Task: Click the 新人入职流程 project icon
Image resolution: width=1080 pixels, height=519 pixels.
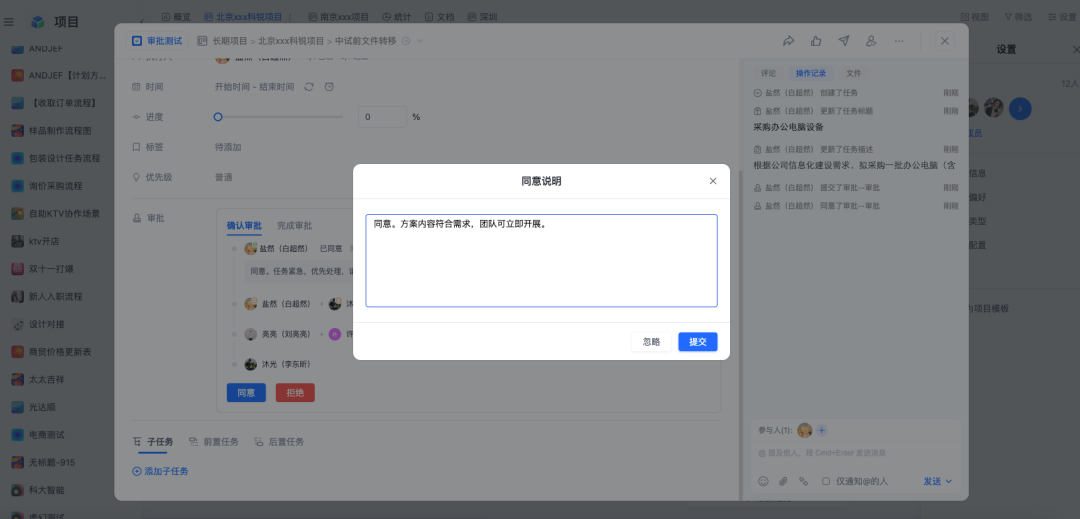Action: [18, 297]
